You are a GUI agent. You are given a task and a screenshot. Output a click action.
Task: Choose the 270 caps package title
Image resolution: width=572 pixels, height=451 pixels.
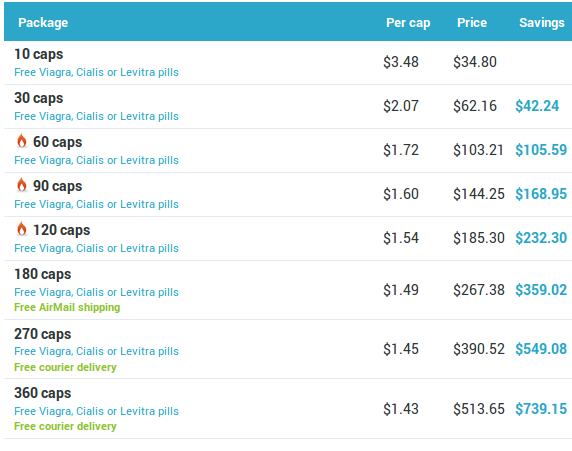click(x=43, y=334)
